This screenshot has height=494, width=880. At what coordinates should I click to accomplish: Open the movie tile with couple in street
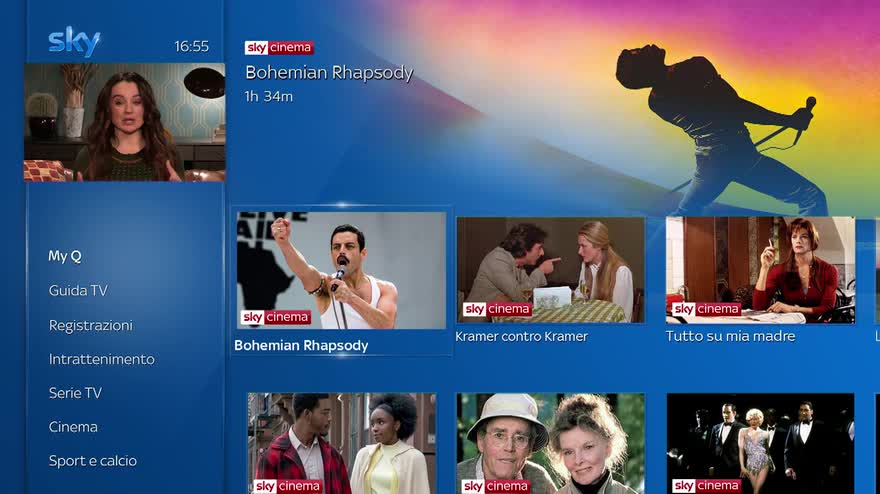coord(342,443)
